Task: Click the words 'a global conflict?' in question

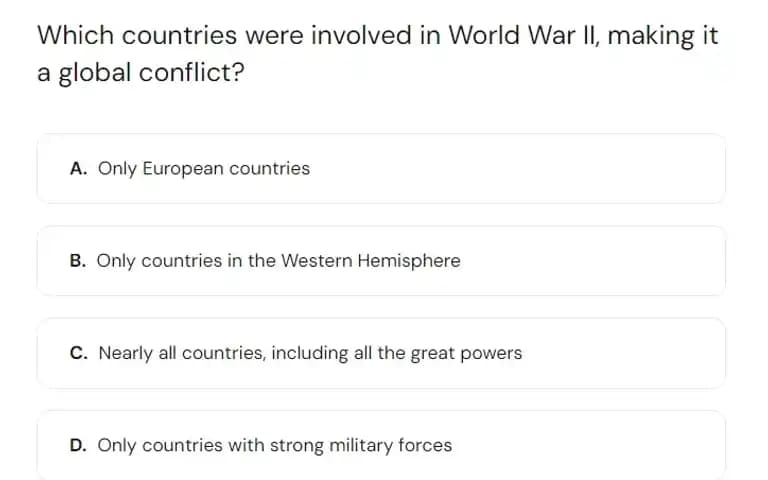Action: click(x=141, y=72)
